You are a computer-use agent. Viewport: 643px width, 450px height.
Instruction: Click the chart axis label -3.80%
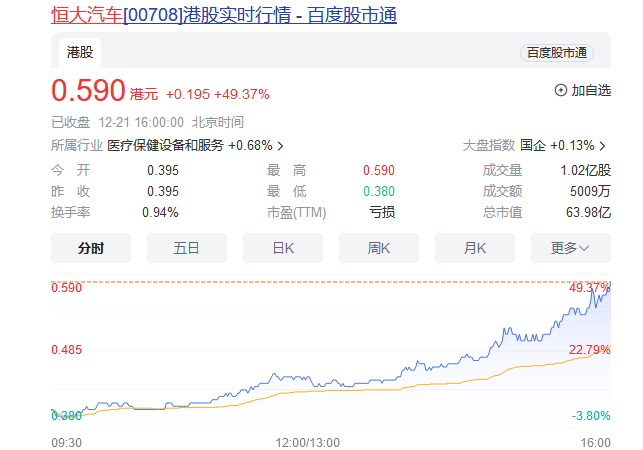click(x=591, y=416)
